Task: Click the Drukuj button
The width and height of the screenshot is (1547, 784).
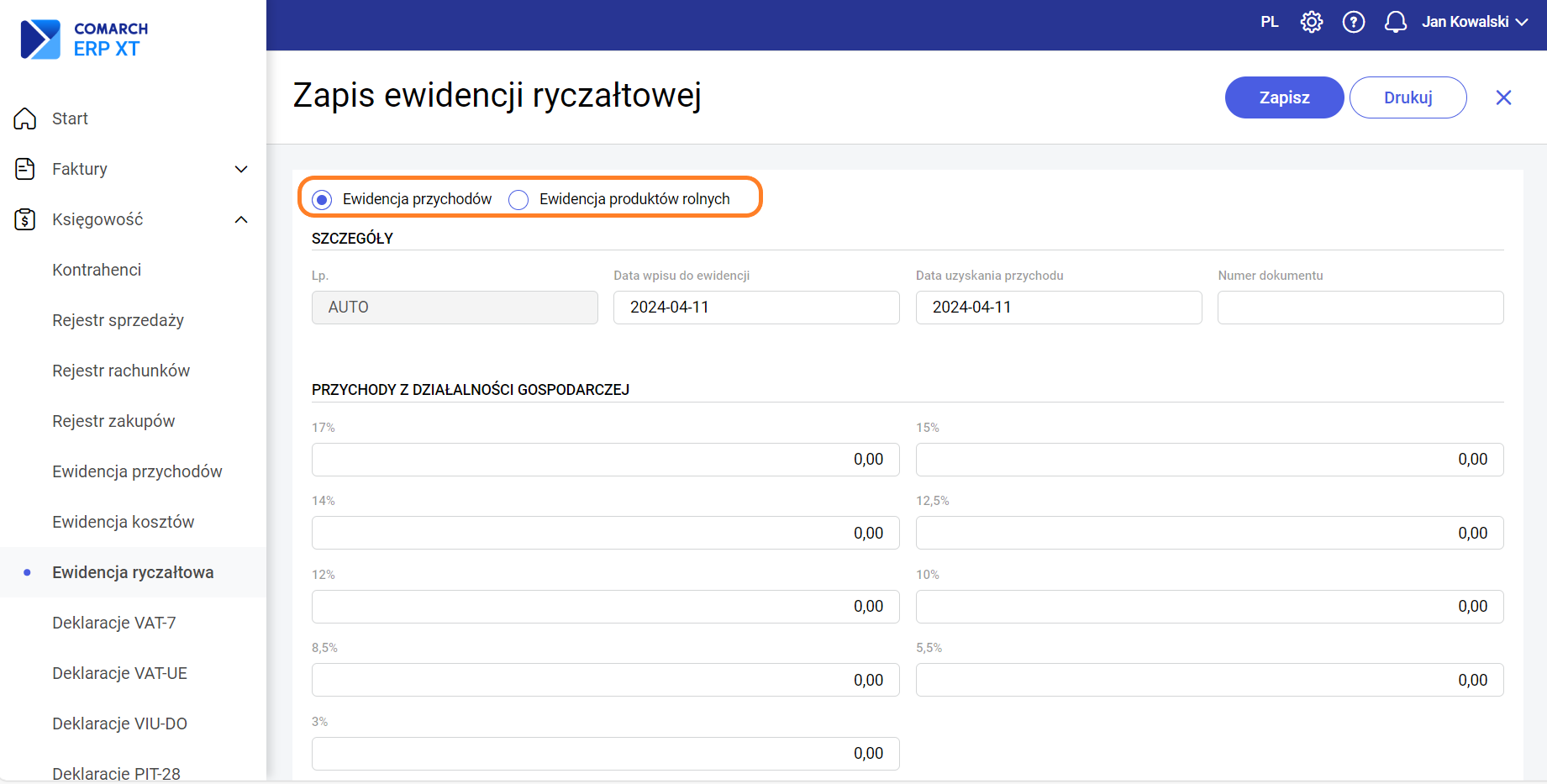Action: coord(1408,97)
